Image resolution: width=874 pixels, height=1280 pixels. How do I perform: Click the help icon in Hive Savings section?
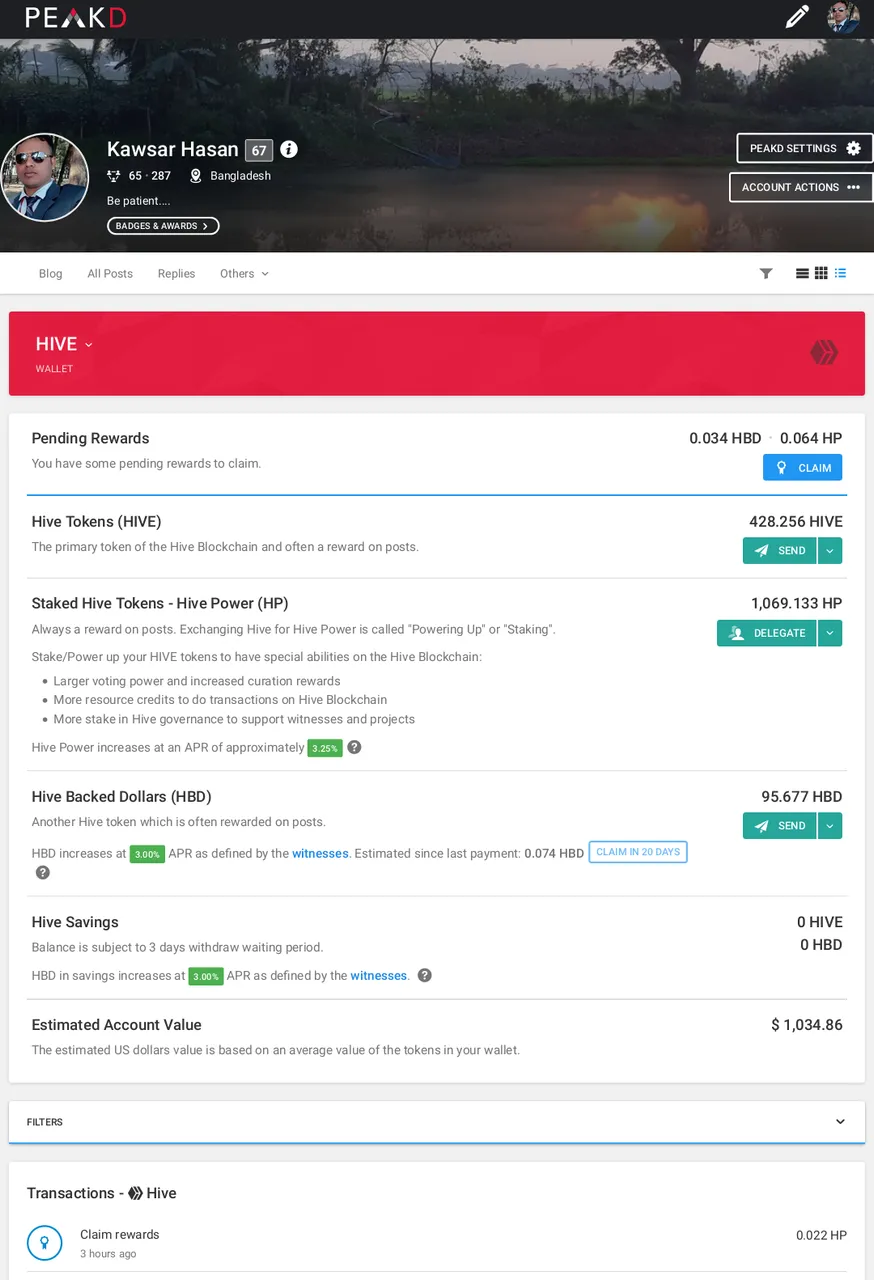425,975
